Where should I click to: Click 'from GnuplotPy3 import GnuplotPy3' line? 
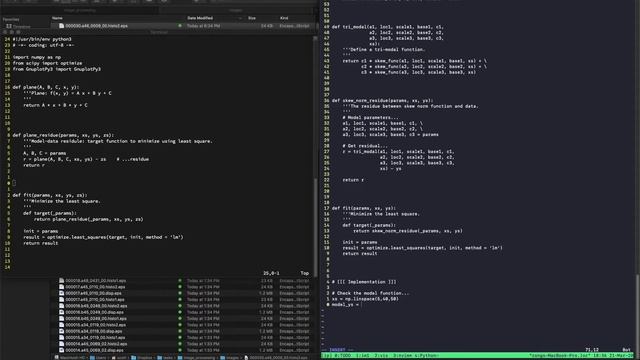56,69
